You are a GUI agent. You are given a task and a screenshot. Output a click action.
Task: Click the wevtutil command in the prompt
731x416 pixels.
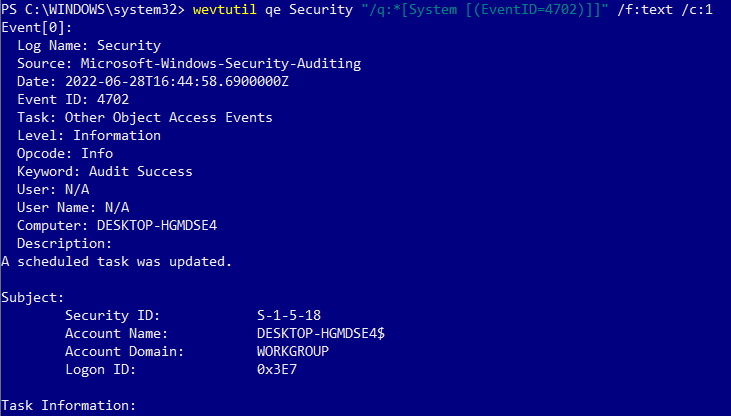pos(224,10)
